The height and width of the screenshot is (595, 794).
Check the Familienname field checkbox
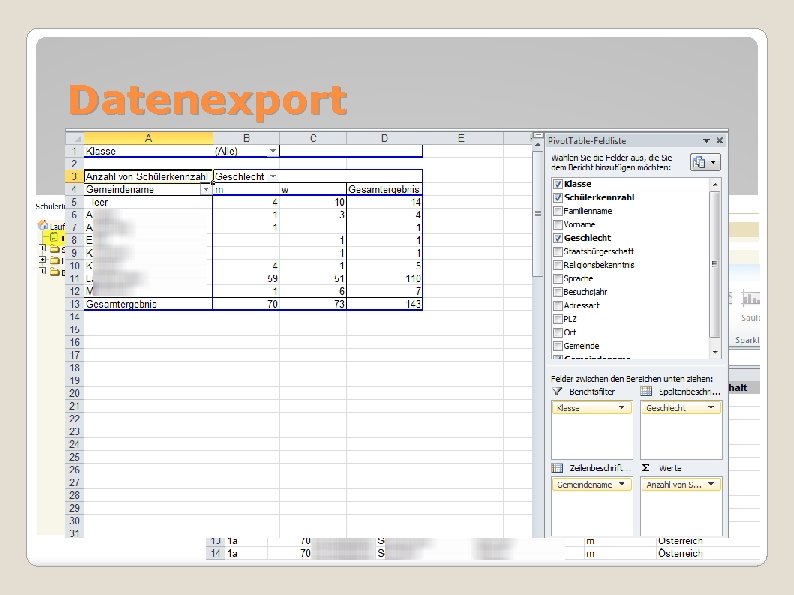tap(558, 211)
